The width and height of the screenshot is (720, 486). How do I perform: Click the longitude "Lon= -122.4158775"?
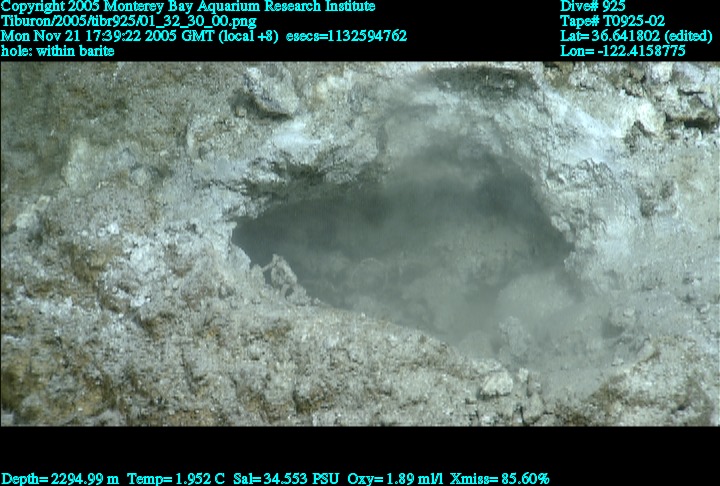[x=622, y=51]
